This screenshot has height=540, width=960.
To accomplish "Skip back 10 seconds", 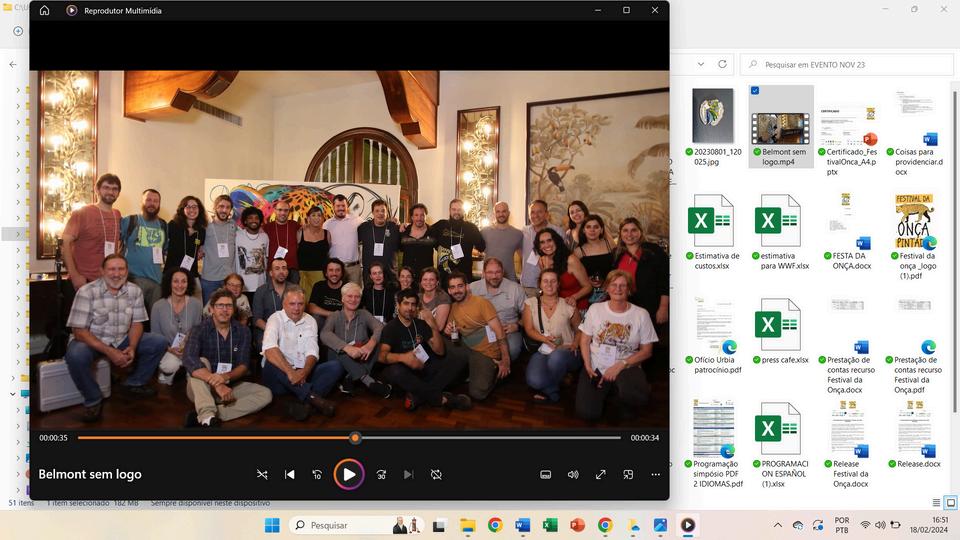I will [x=317, y=474].
